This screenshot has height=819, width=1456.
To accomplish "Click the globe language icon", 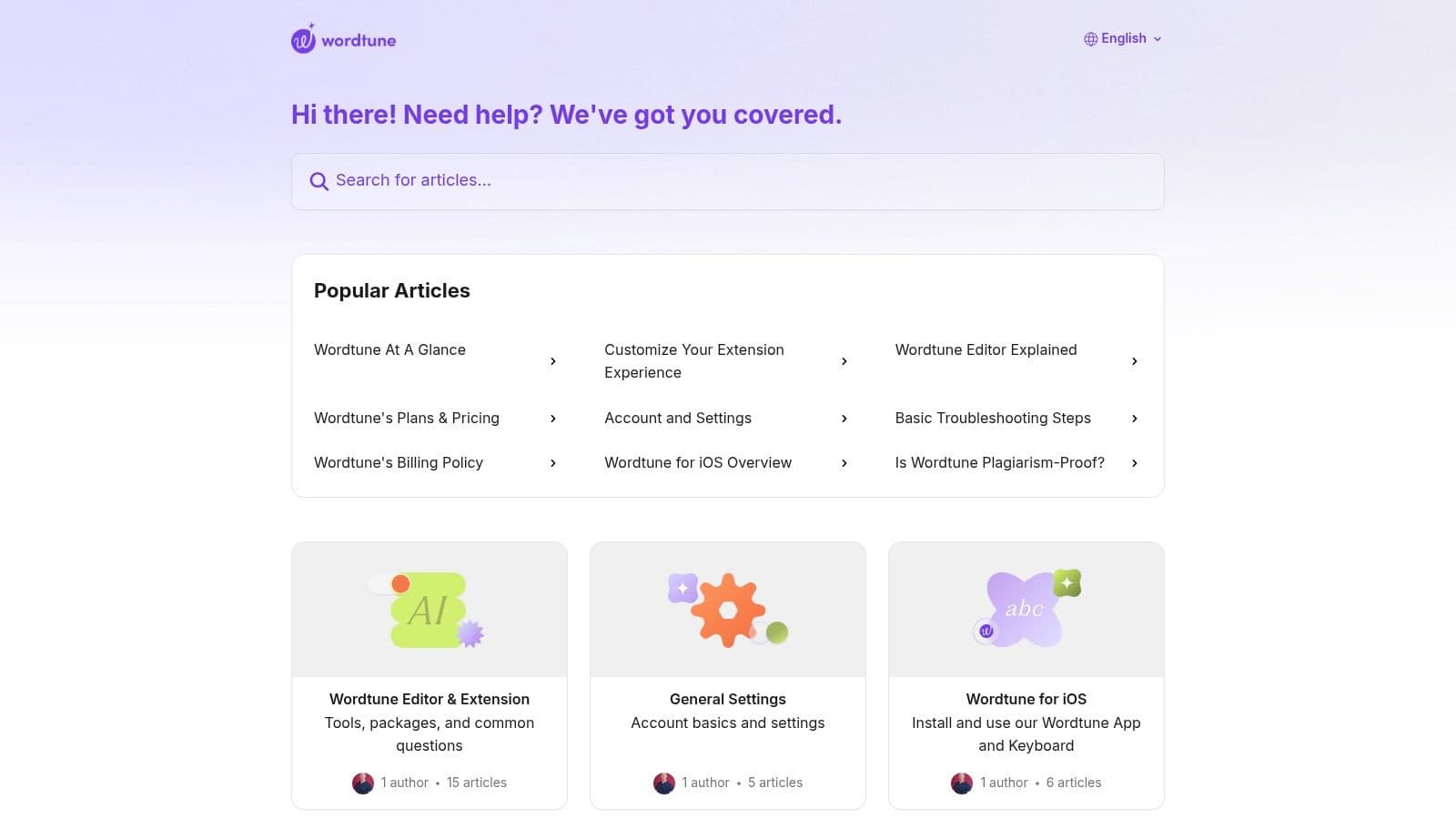I will 1090,39.
